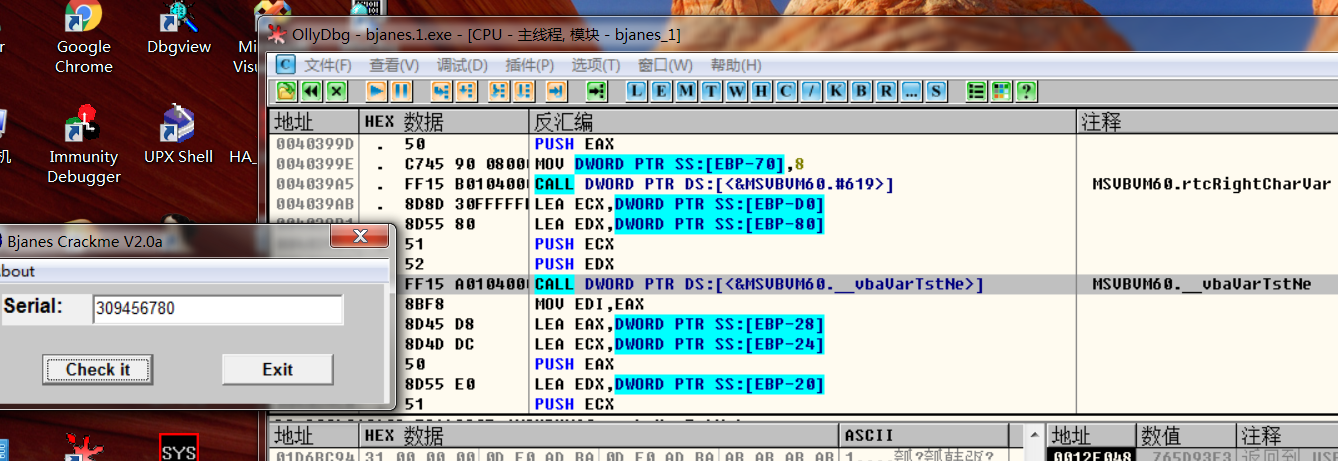This screenshot has width=1338, height=461.
Task: Select the CALL __vbaVarTstNe instruction line
Action: (x=803, y=284)
